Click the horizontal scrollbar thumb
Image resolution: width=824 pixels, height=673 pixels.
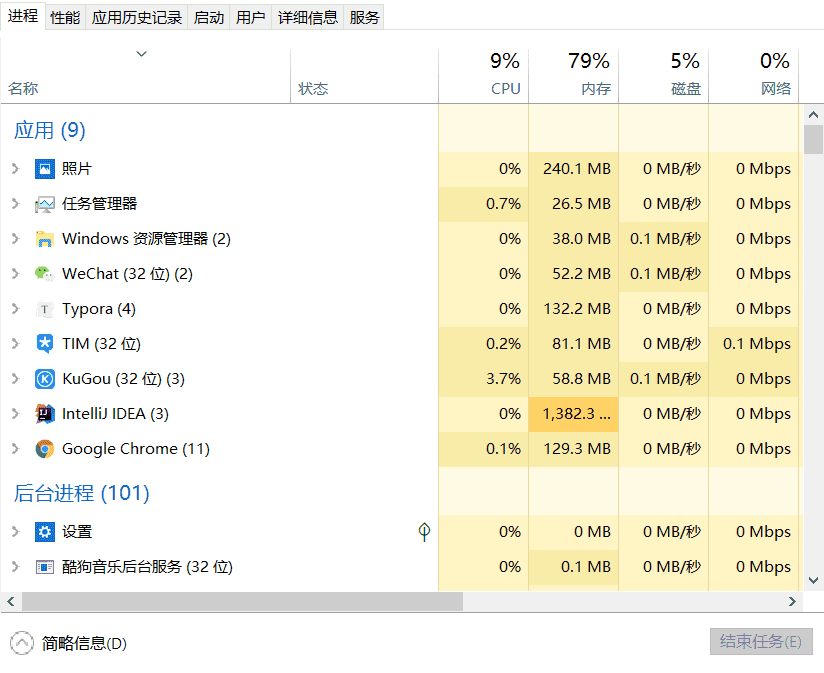pos(240,602)
